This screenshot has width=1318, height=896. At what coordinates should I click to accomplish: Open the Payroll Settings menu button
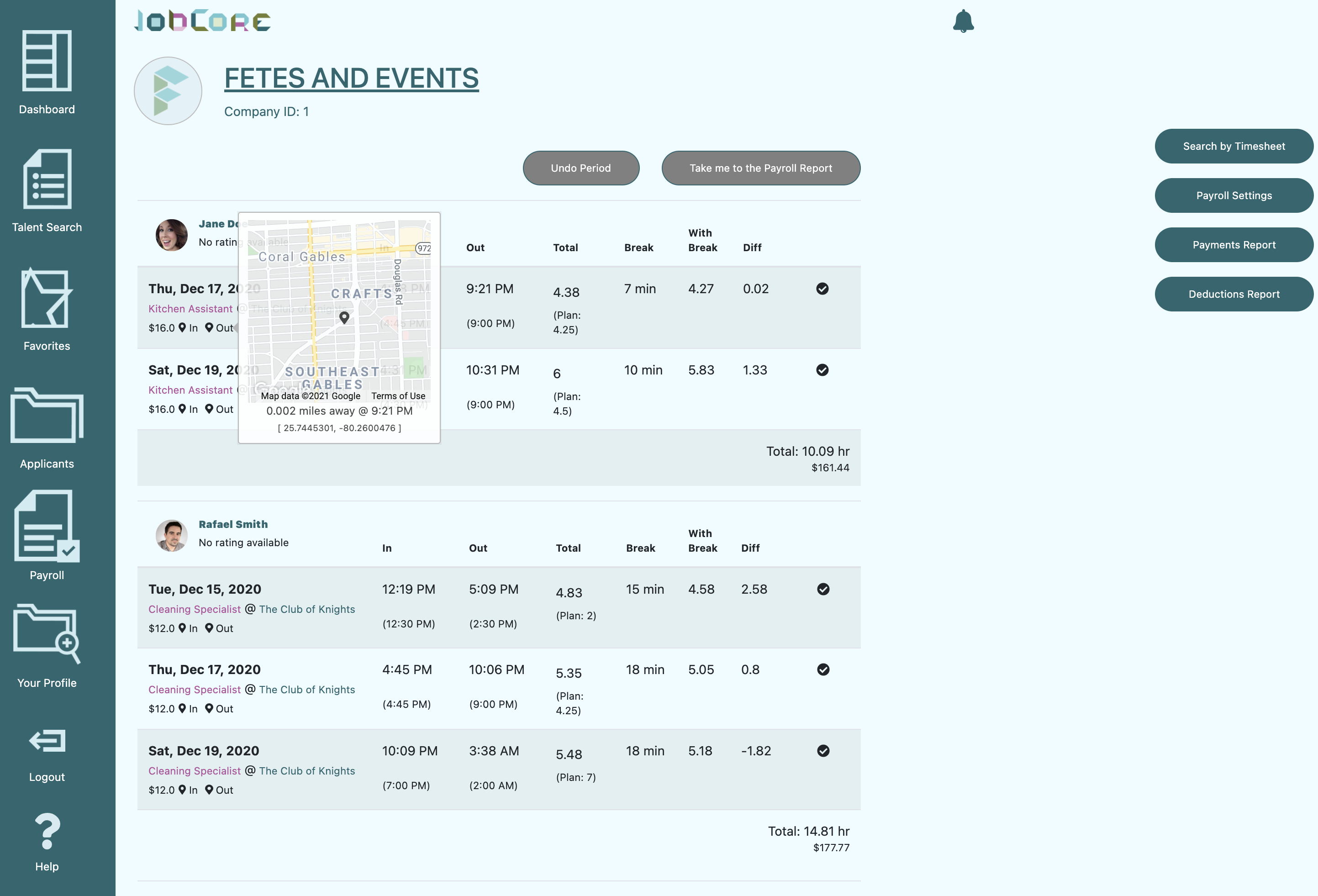coord(1233,195)
